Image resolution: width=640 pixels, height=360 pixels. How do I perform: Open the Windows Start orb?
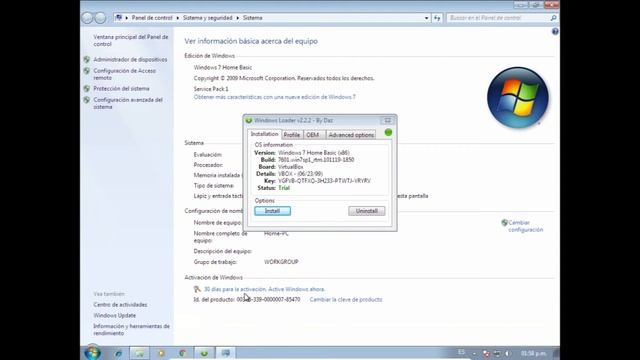tap(93, 353)
